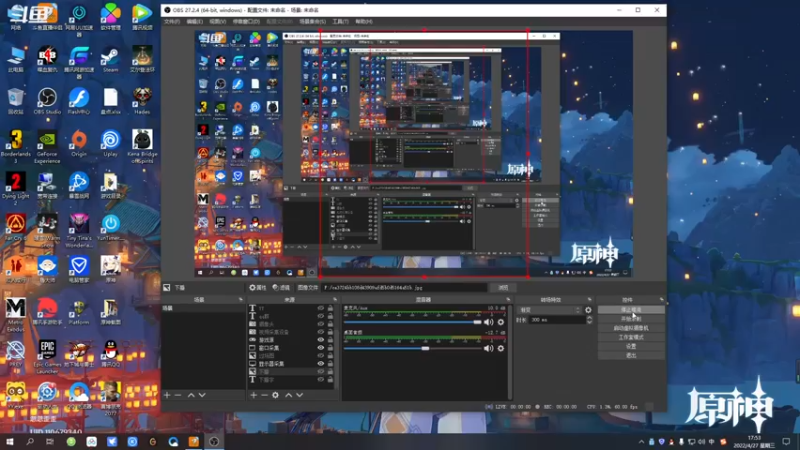The height and width of the screenshot is (450, 800).
Task: Add a new source with the plus icon
Action: [254, 395]
